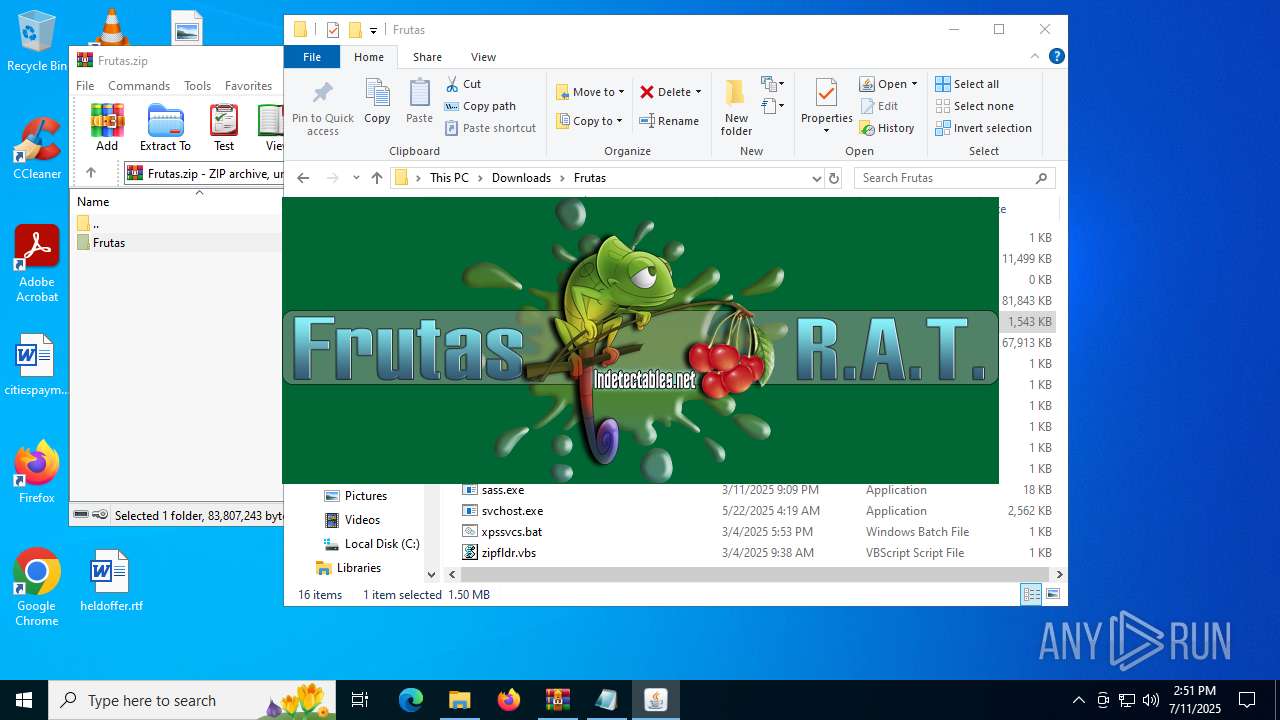Expand the Delete dropdown arrow

698,92
